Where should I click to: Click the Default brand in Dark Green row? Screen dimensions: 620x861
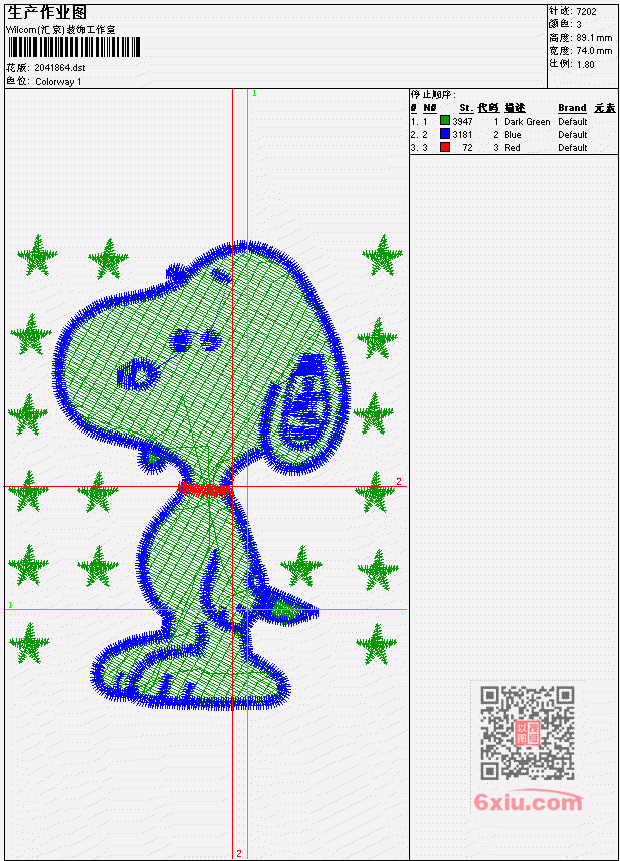572,121
